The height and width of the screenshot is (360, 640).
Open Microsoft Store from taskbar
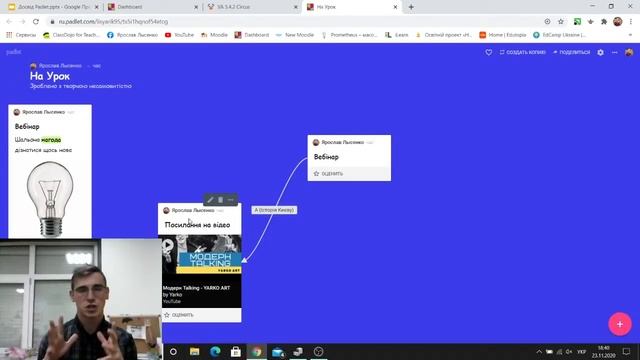pos(236,351)
